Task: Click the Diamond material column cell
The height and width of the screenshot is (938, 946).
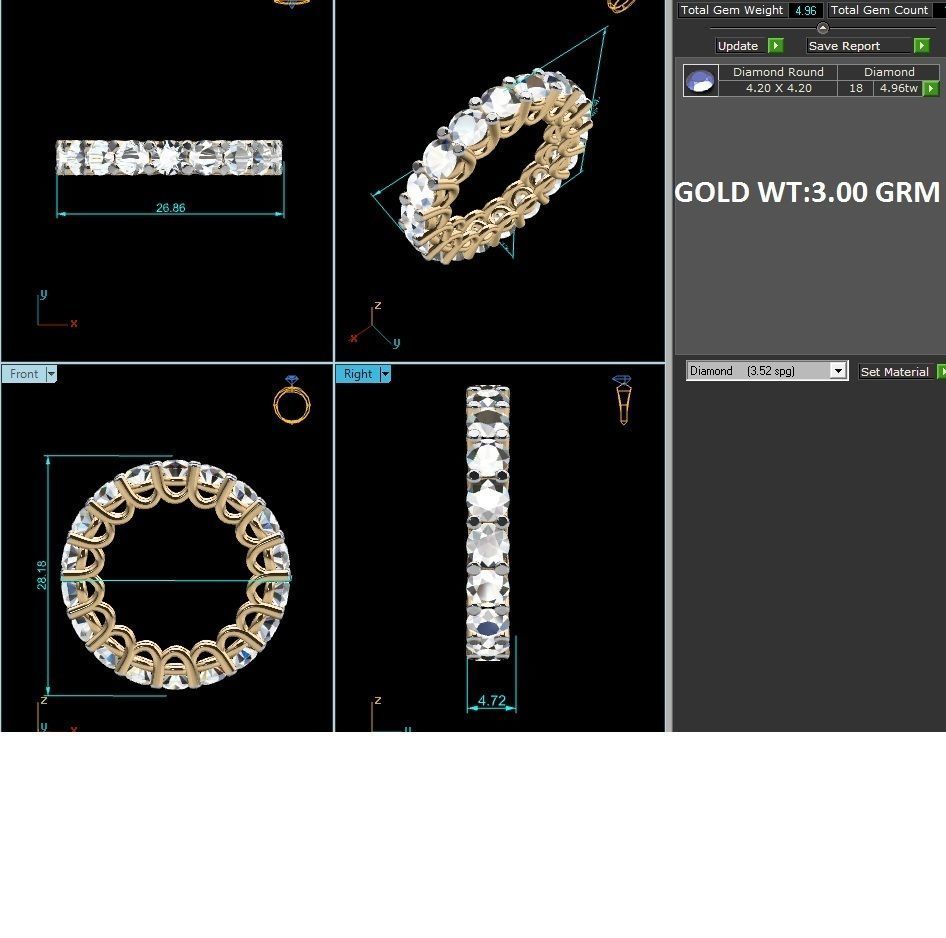Action: pyautogui.click(x=889, y=72)
